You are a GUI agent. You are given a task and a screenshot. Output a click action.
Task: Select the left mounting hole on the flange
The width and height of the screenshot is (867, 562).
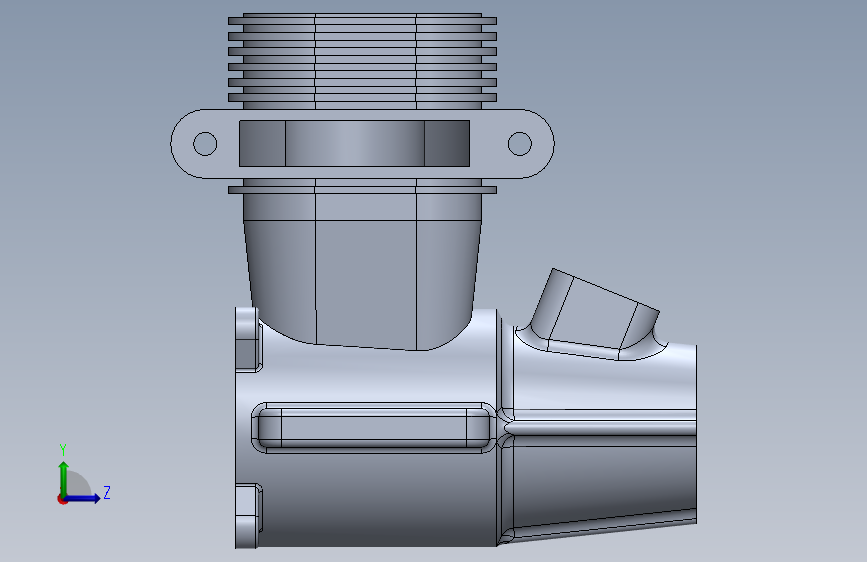(205, 144)
